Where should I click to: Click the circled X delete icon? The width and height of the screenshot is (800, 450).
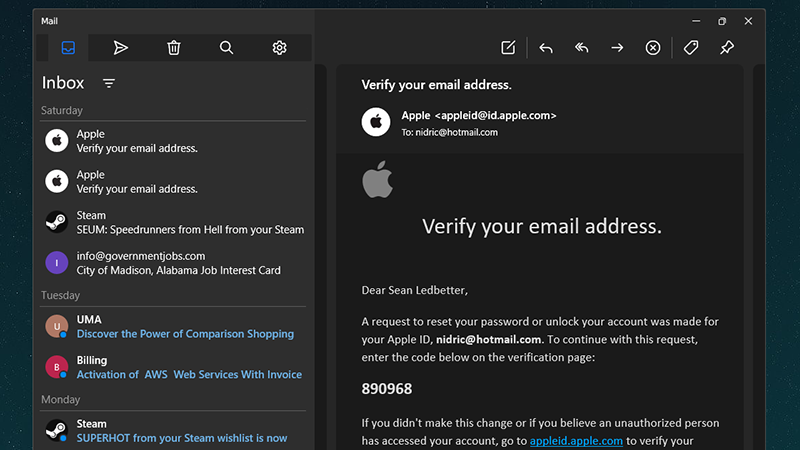coord(653,47)
